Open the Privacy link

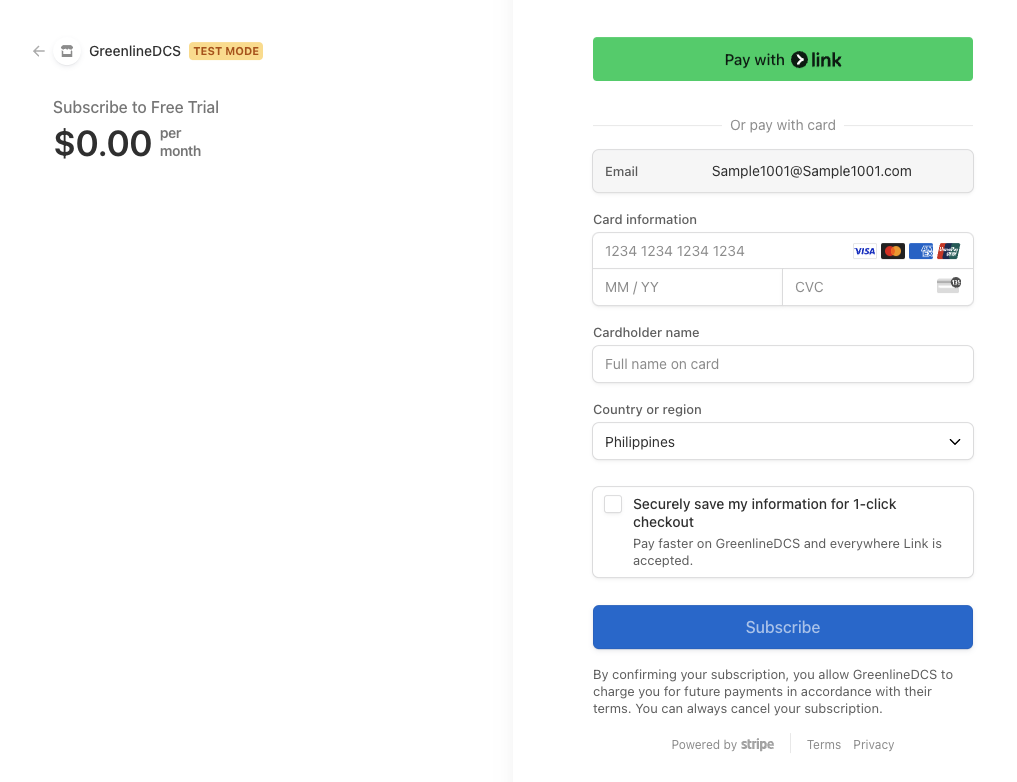point(873,744)
